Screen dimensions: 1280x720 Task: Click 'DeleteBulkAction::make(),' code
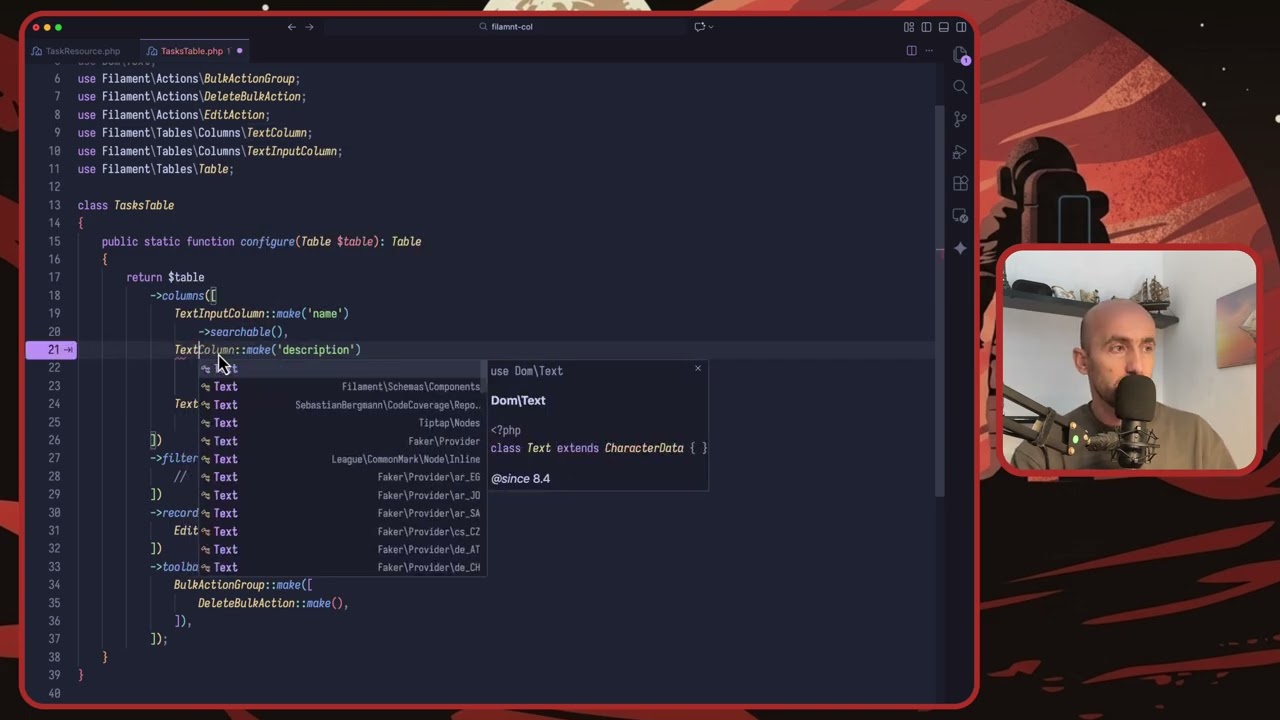(273, 603)
